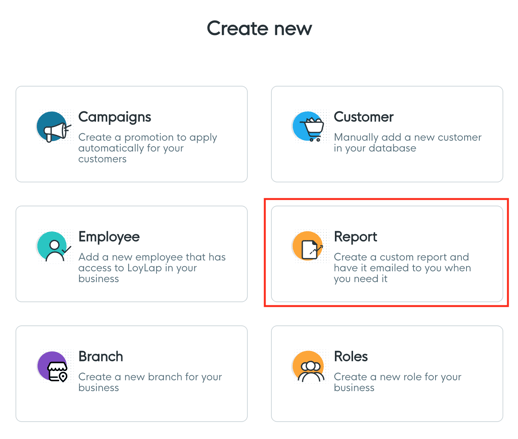This screenshot has height=439, width=518.
Task: Click 'Create a new role' description
Action: point(397,382)
